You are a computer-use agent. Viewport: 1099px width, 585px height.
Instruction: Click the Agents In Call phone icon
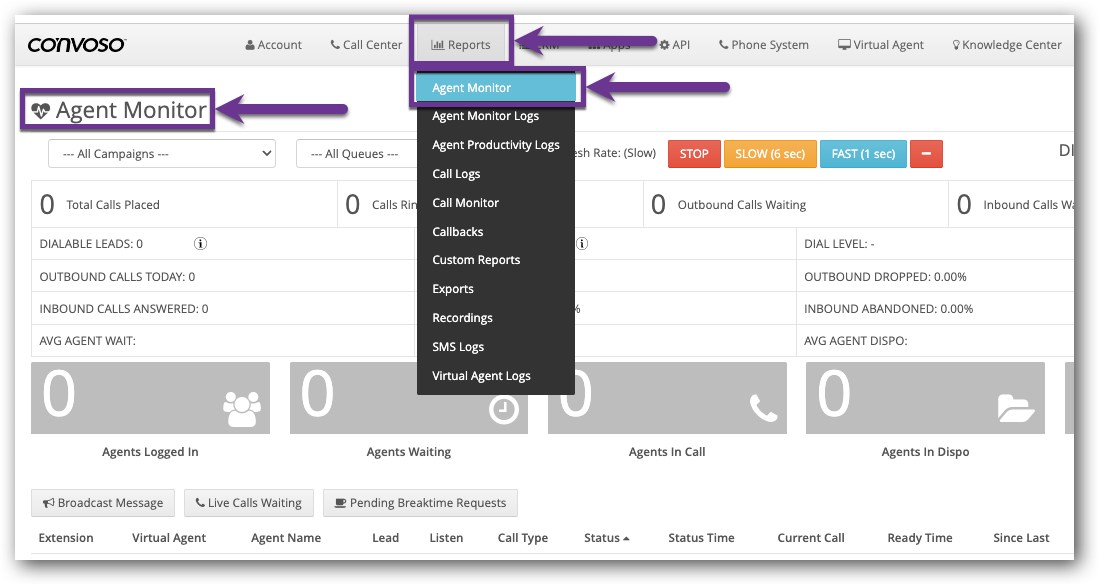(763, 408)
